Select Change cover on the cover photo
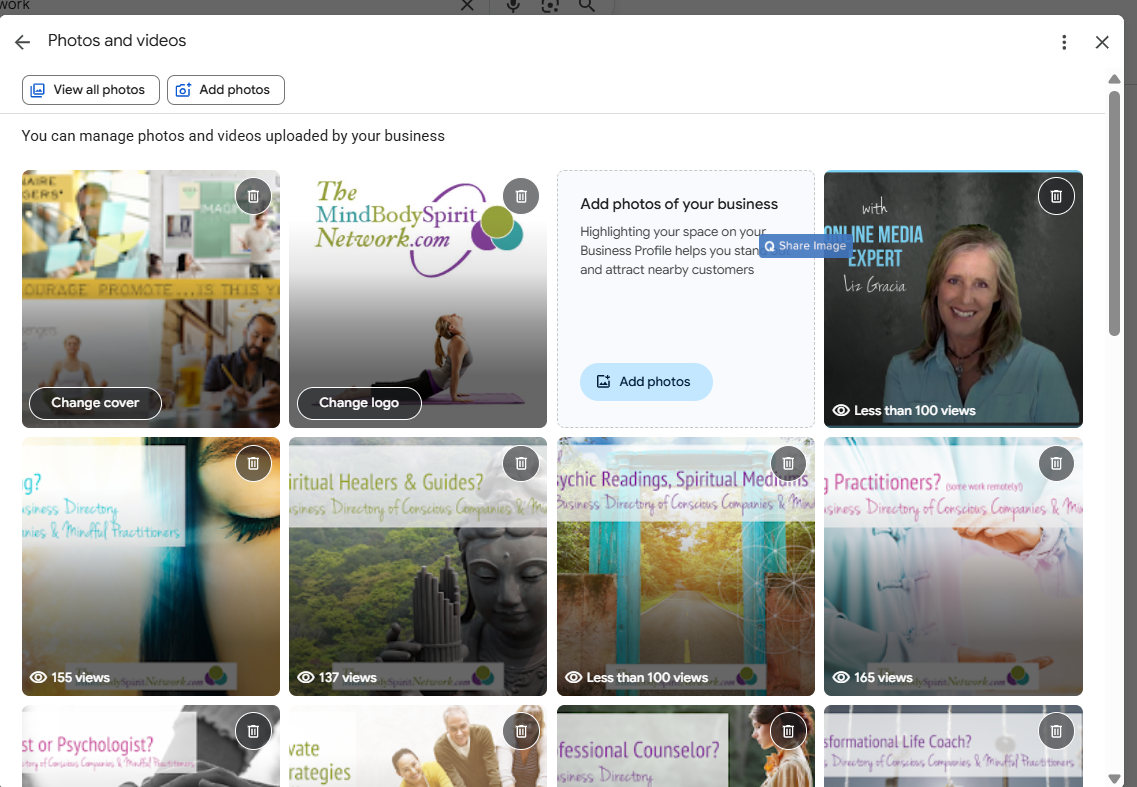This screenshot has height=787, width=1137. [95, 403]
